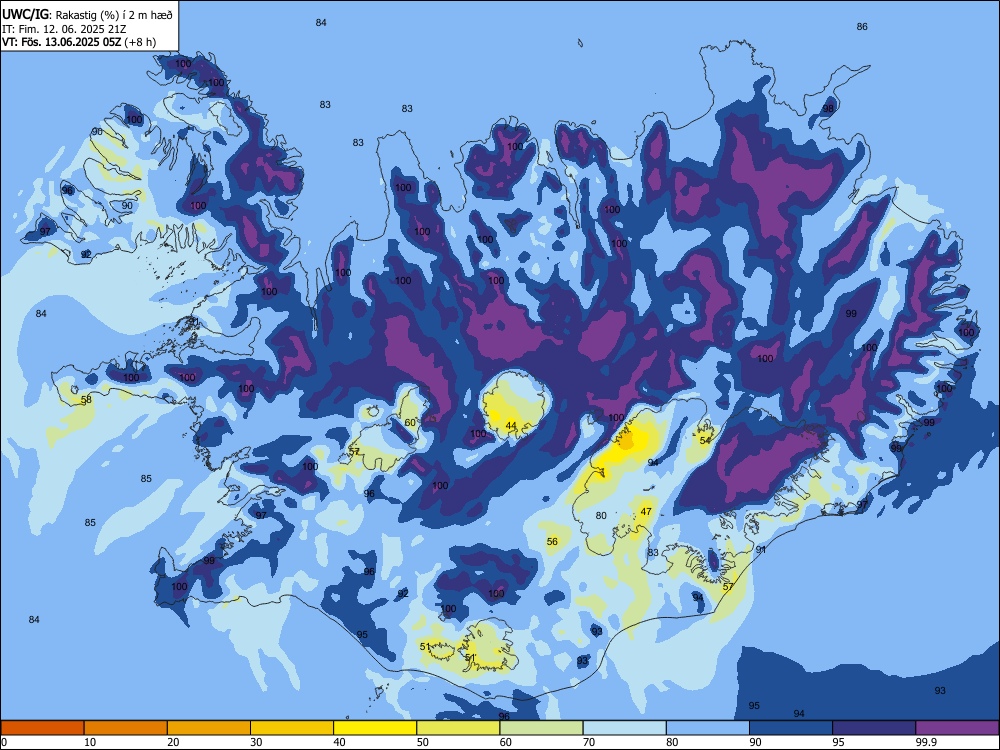This screenshot has width=1000, height=750.
Task: Select the legend tick label 40
Action: (339, 742)
